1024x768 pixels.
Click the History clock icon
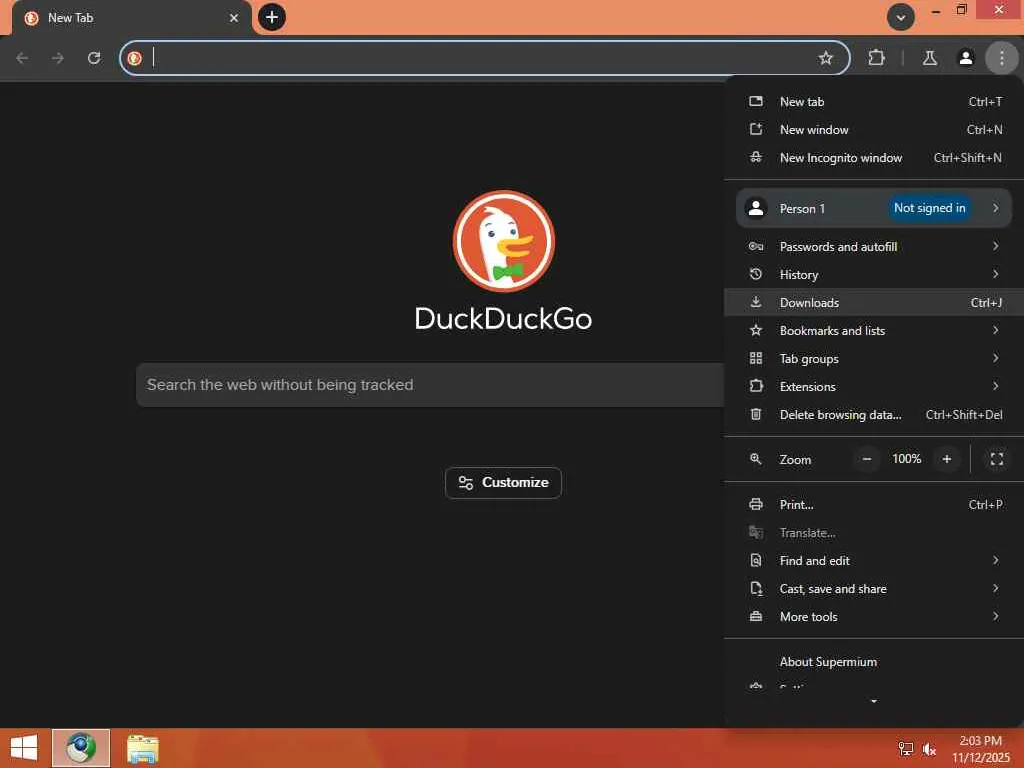756,274
